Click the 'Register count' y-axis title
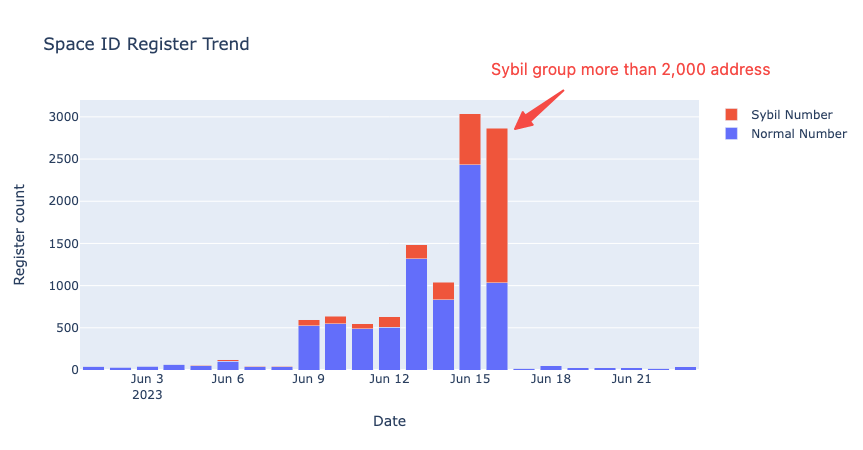The image size is (863, 450). (19, 235)
